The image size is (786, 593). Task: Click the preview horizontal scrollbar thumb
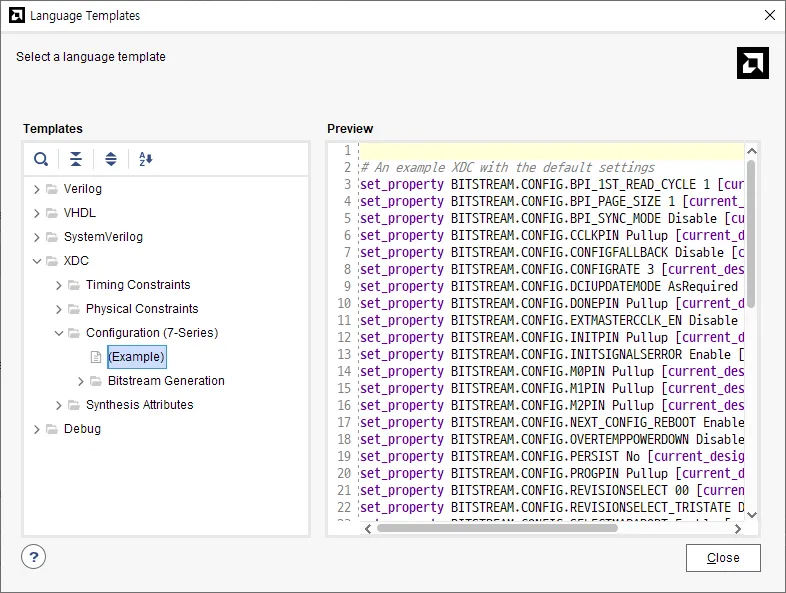point(497,528)
